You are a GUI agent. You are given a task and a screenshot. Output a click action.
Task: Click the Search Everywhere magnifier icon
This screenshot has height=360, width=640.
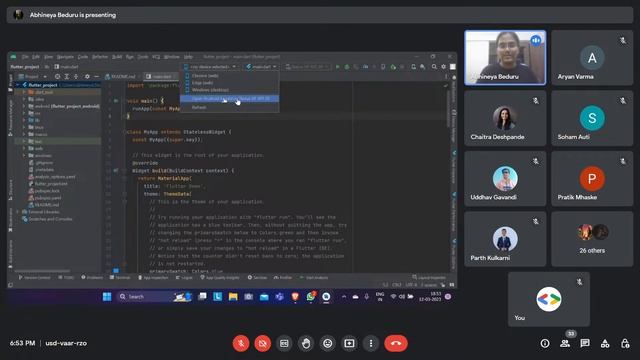coord(434,67)
